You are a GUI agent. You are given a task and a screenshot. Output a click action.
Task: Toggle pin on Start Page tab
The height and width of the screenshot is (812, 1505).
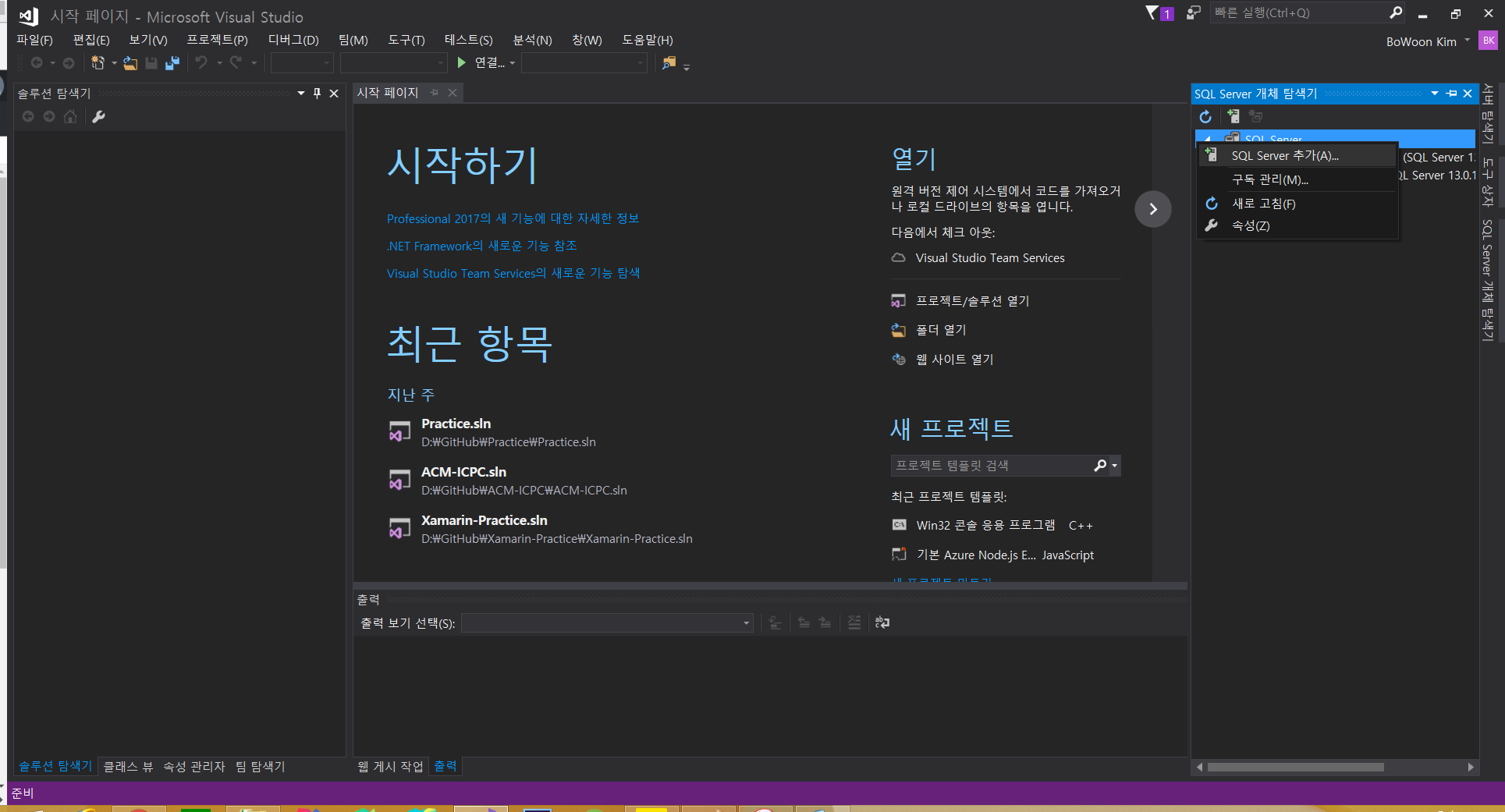tap(434, 93)
